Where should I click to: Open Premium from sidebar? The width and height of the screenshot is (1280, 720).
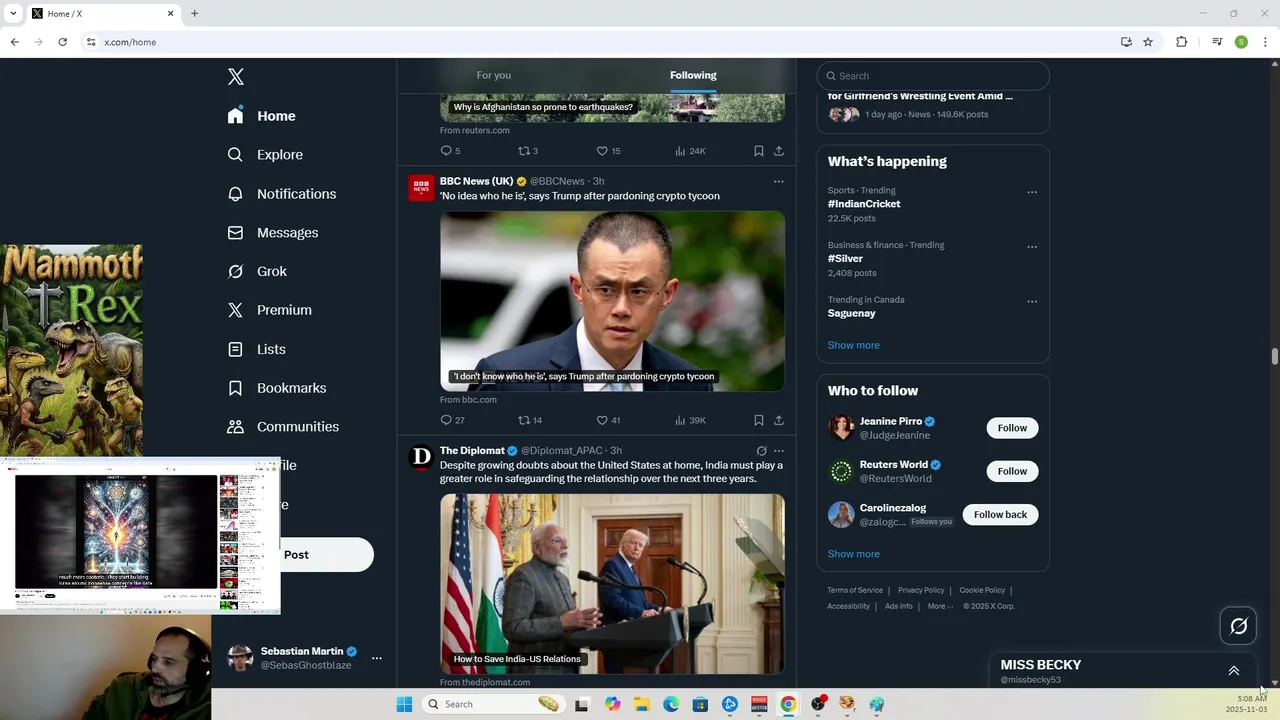[270, 310]
